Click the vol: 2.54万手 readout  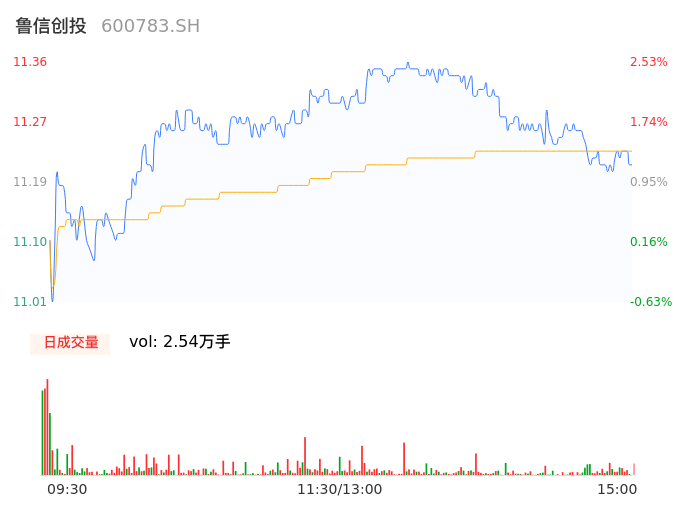click(x=180, y=342)
